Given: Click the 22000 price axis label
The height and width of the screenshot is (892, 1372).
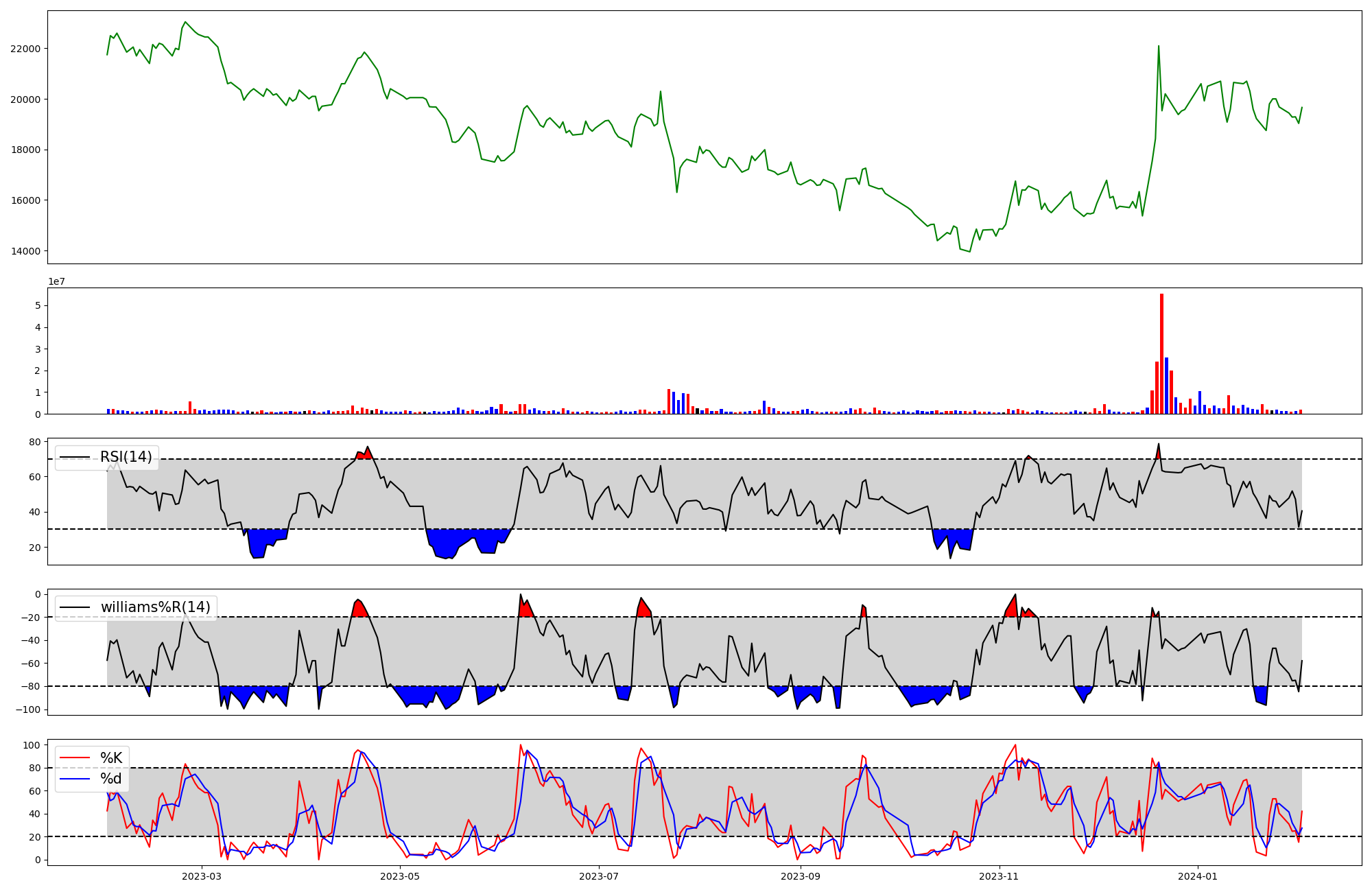Looking at the screenshot, I should tap(25, 49).
